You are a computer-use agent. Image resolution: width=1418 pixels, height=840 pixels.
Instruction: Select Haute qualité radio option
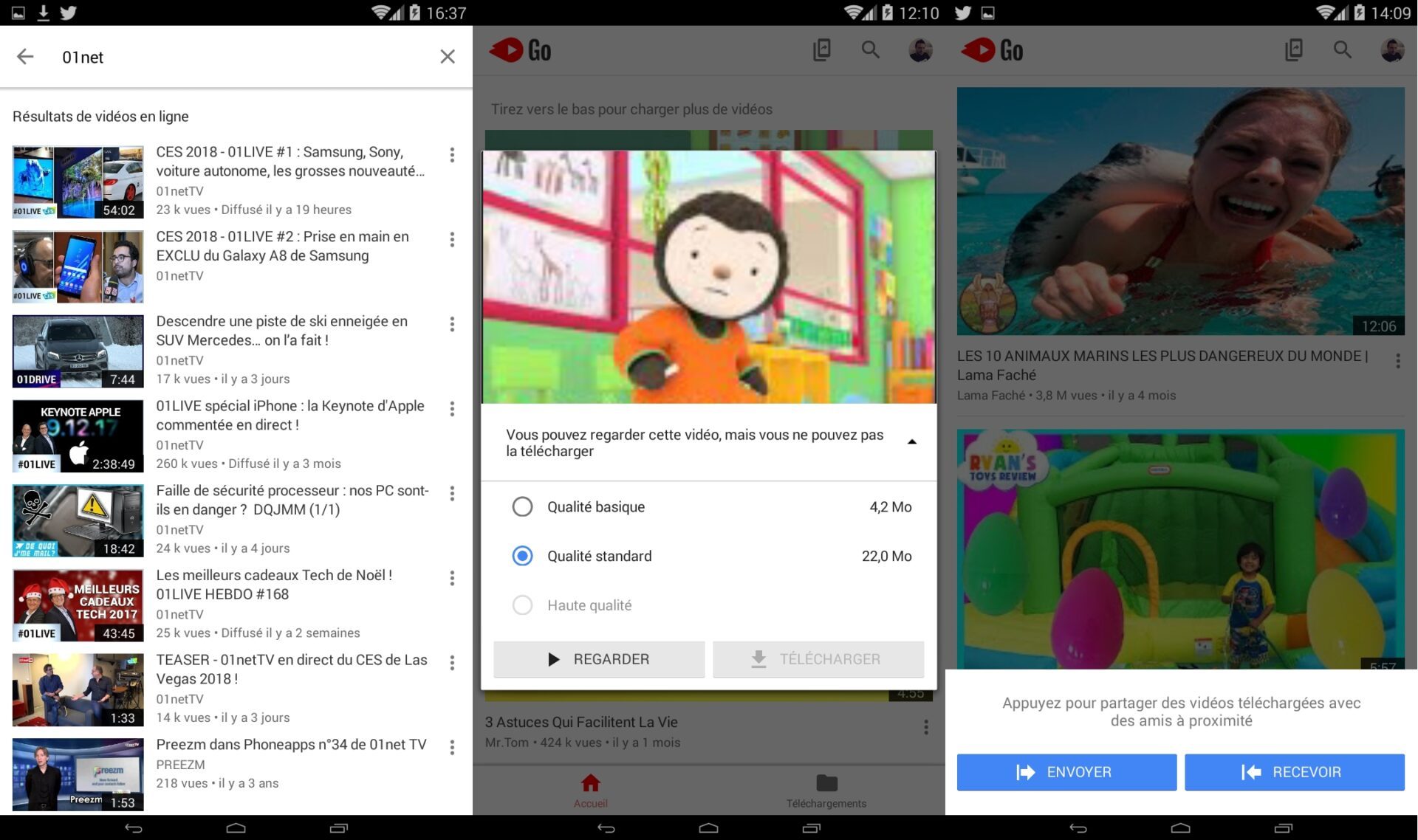(x=522, y=605)
